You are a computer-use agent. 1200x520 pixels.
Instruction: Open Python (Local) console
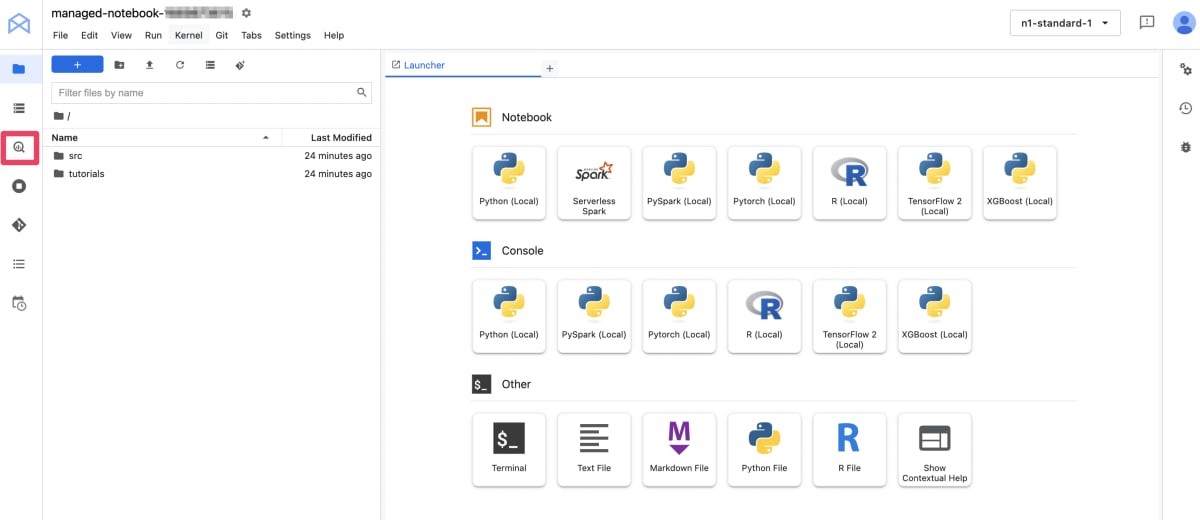(509, 316)
